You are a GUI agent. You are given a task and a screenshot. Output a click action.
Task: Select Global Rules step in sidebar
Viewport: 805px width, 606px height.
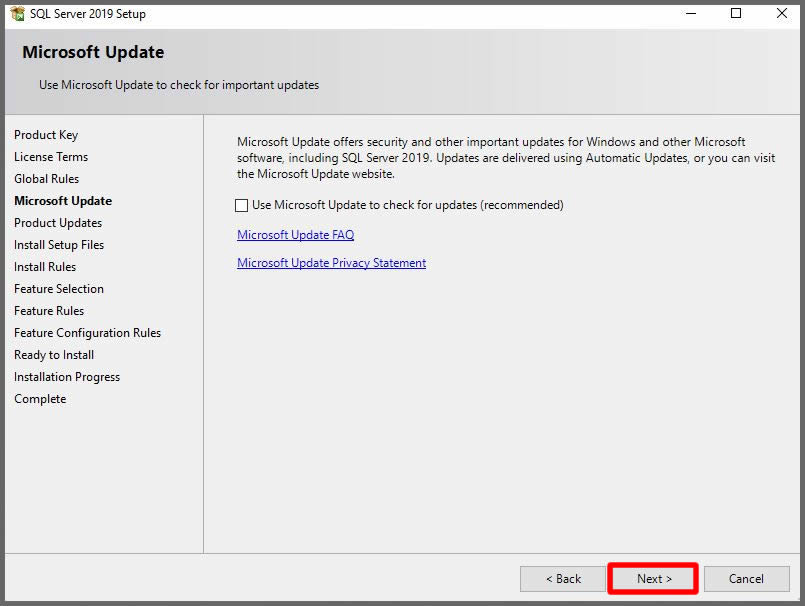point(46,179)
